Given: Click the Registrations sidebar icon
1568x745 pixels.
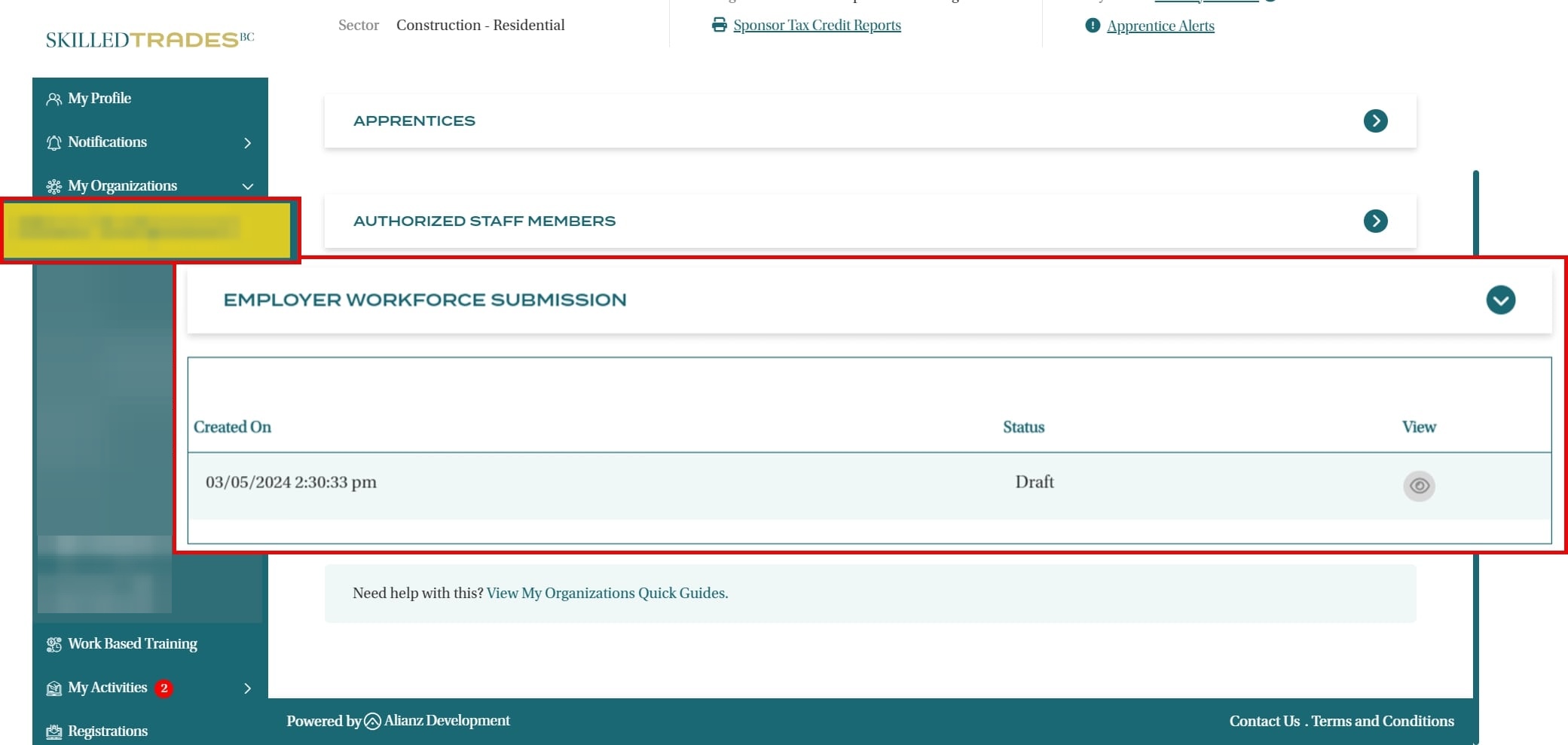Looking at the screenshot, I should click(x=53, y=731).
